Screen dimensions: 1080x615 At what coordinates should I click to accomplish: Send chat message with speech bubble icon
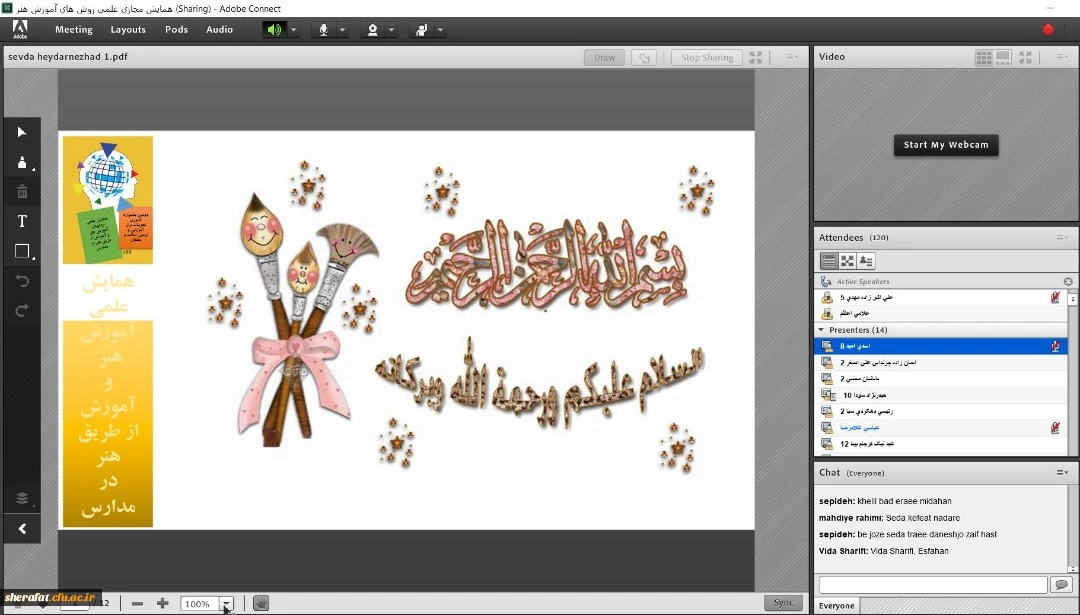click(x=1061, y=584)
